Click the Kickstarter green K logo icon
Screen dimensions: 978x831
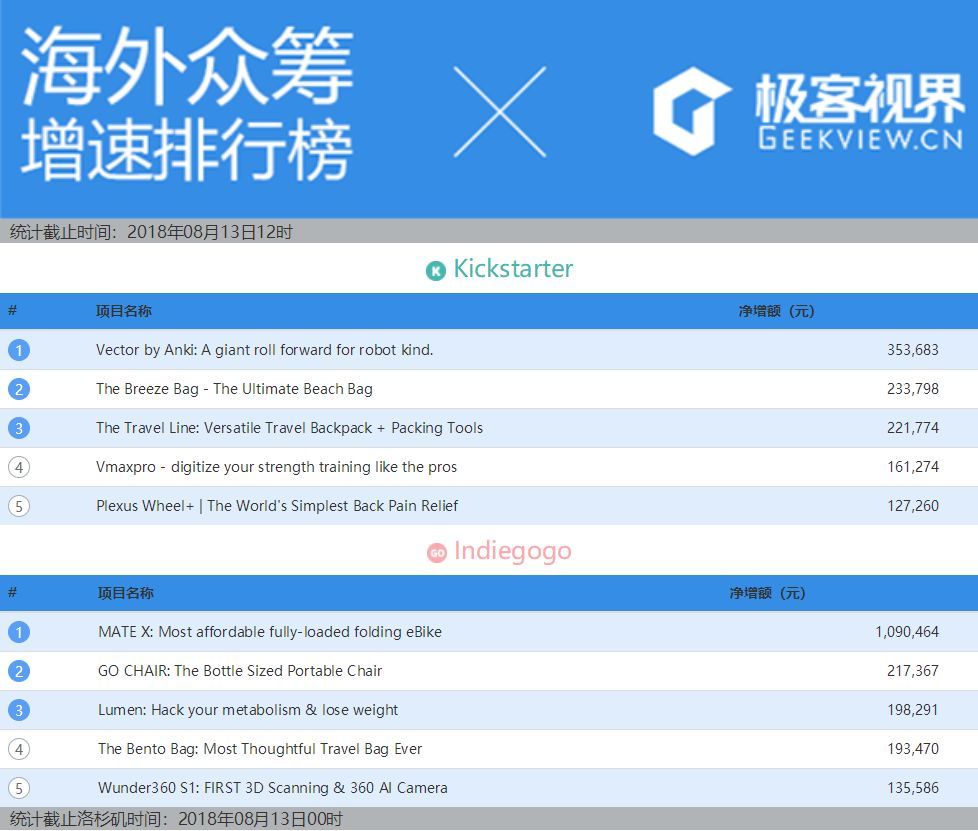tap(435, 271)
